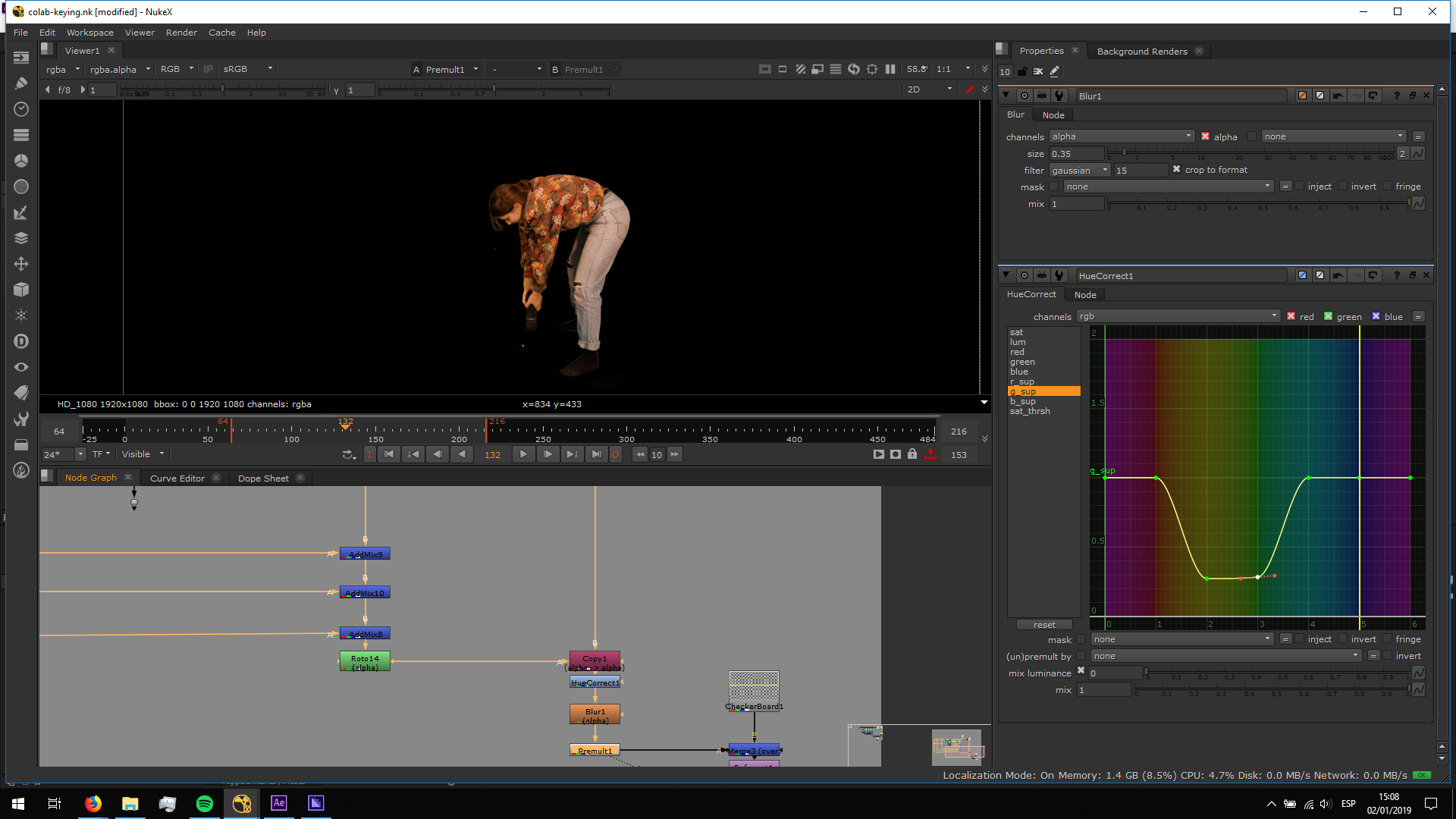Jump to the first frame
This screenshot has width=1456, height=819.
click(389, 454)
